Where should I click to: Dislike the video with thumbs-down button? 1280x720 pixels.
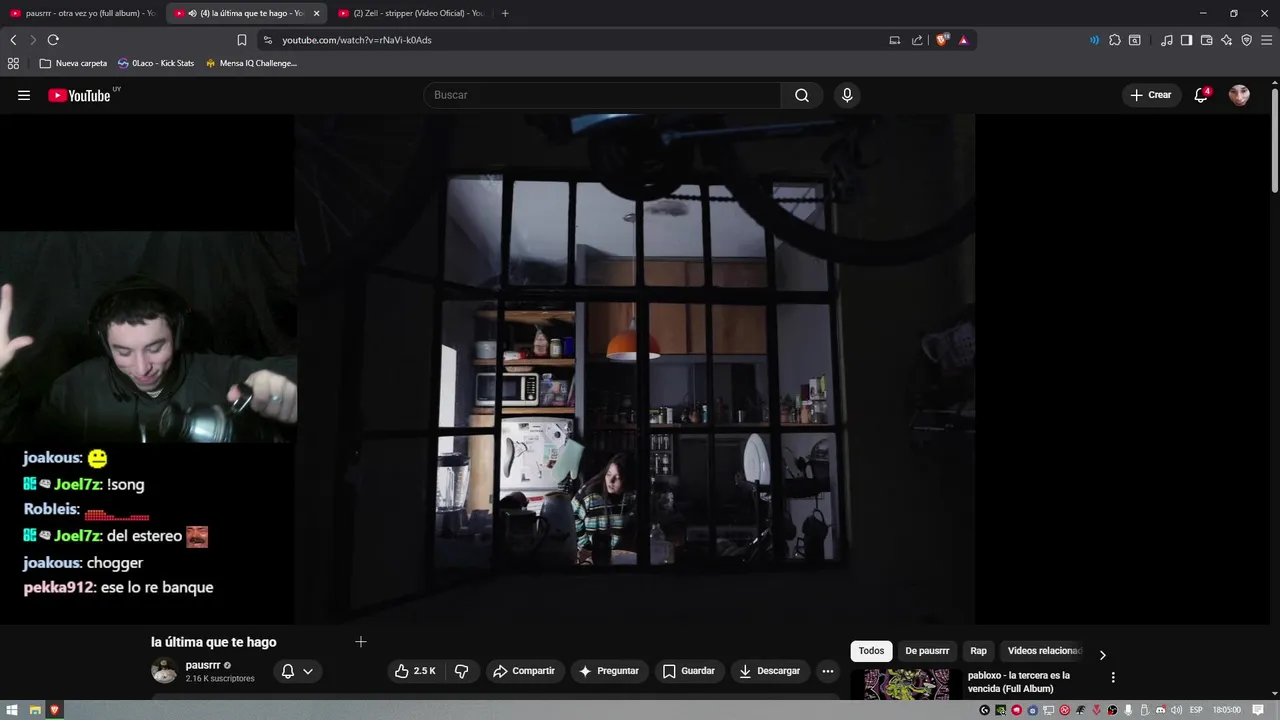461,671
